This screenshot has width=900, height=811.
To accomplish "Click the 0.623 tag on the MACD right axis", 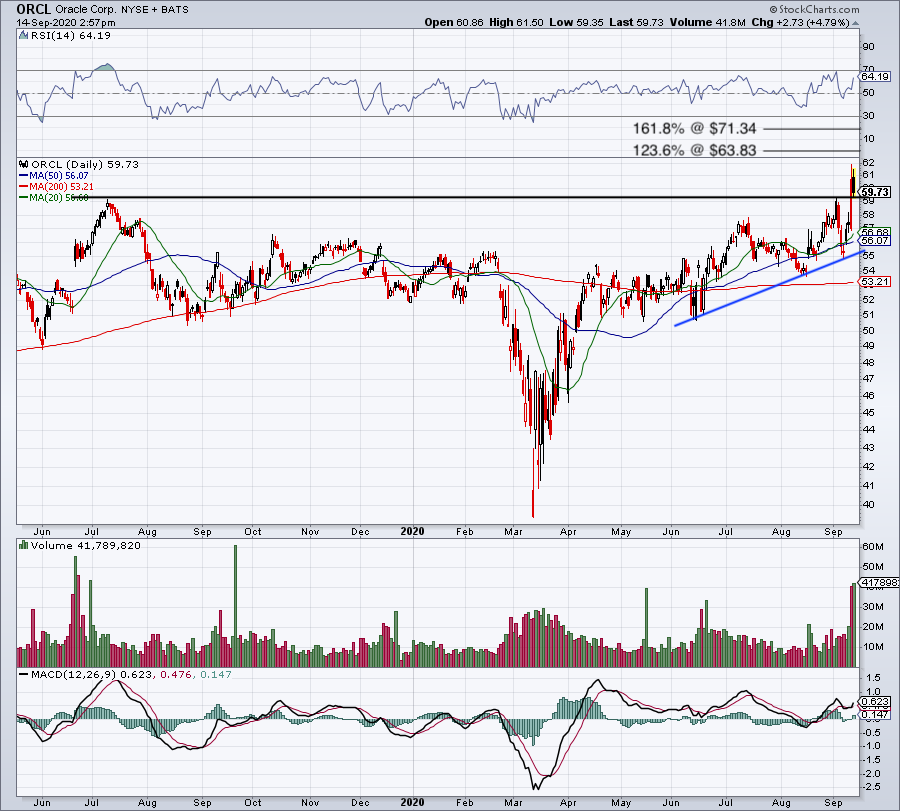I will (876, 702).
